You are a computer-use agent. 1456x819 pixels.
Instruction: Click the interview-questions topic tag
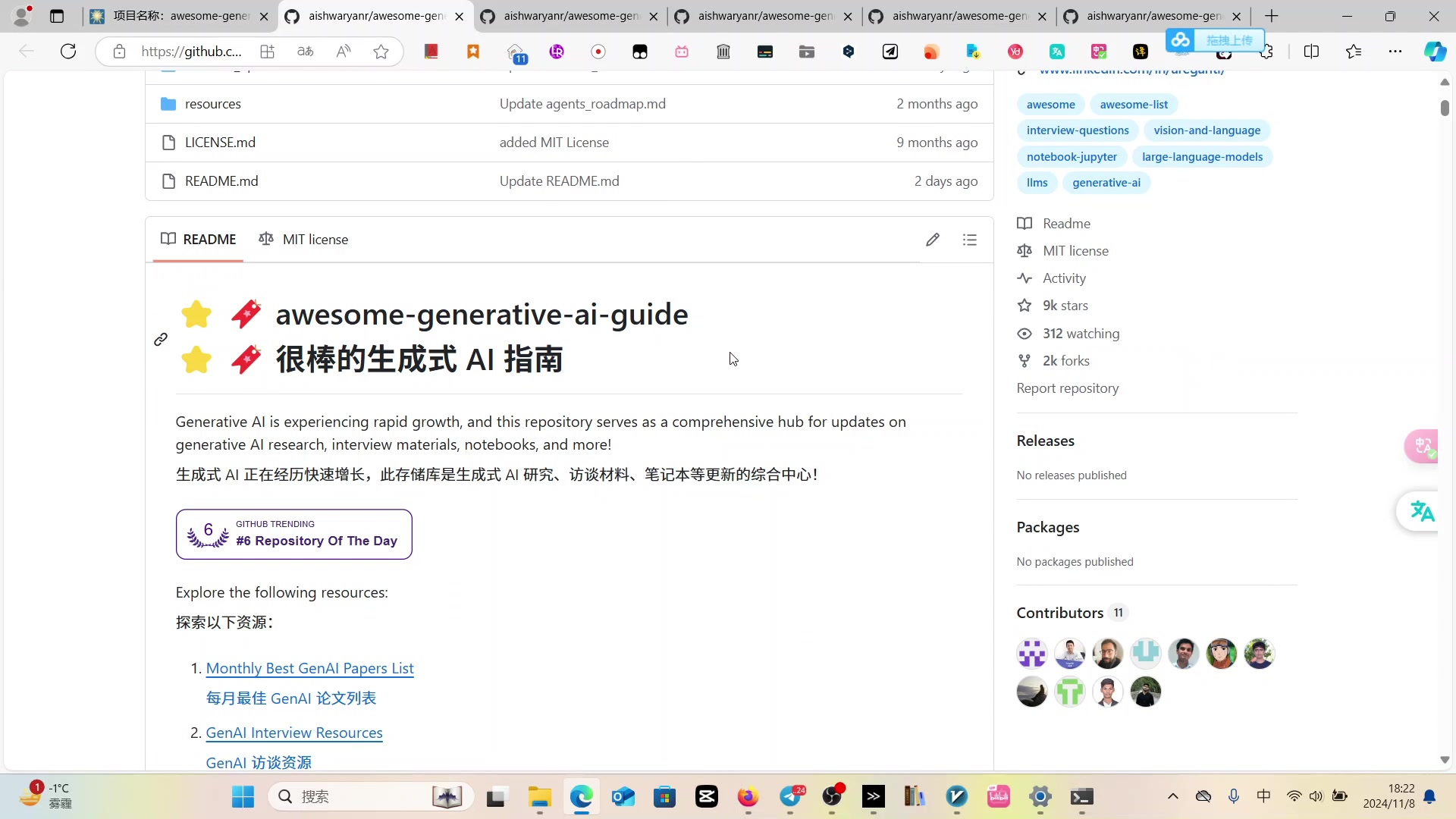point(1078,130)
